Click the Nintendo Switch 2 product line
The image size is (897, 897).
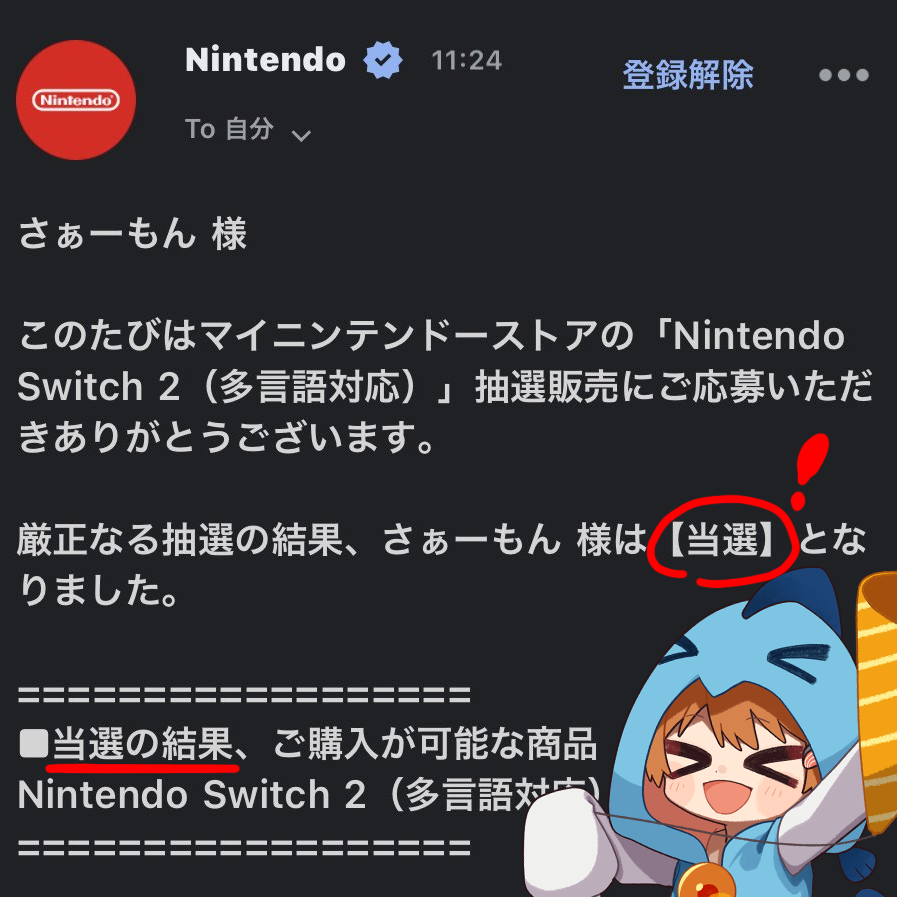pos(309,795)
